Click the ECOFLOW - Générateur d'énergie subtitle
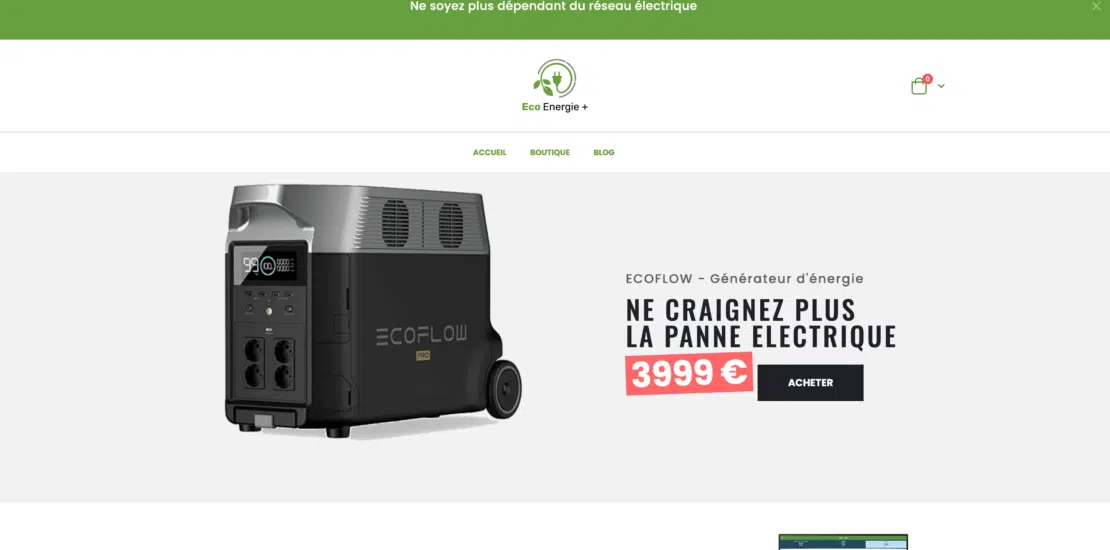This screenshot has height=550, width=1110. (x=745, y=279)
